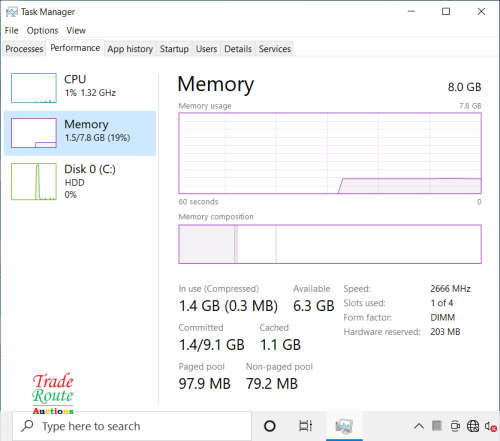Open Task View icon on taskbar

click(x=305, y=426)
